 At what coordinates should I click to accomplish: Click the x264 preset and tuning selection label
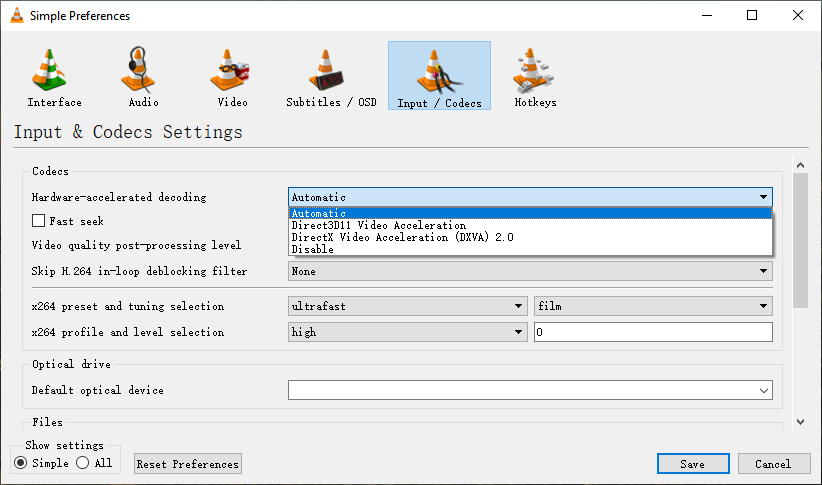127,306
